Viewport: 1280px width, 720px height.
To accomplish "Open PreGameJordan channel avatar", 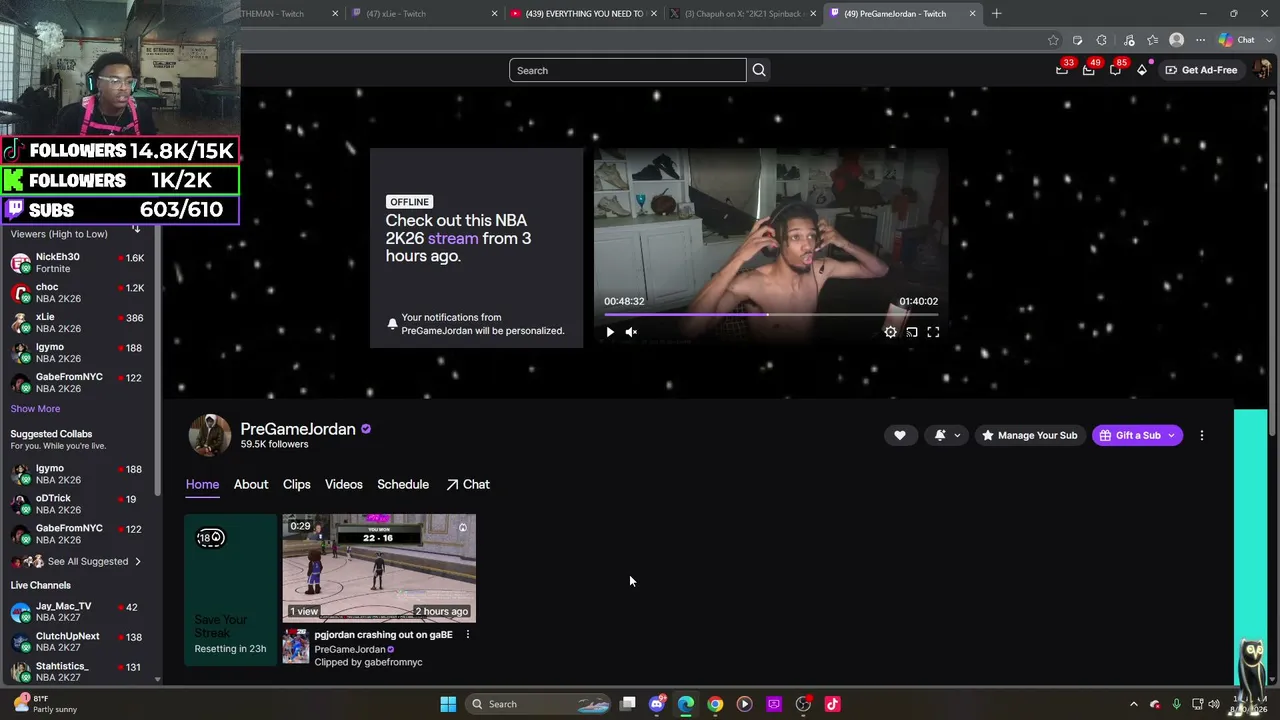I will 210,436.
